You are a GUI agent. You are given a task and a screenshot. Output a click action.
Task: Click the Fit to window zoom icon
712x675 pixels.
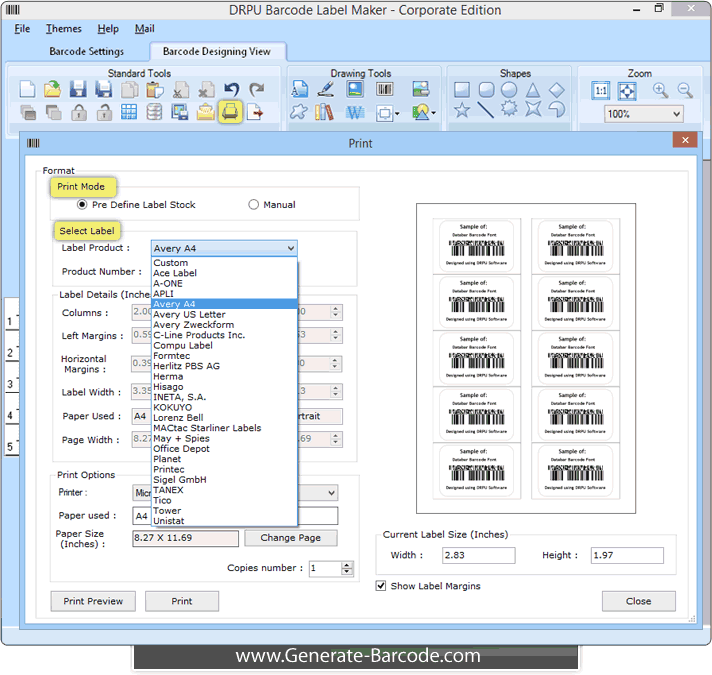627,91
